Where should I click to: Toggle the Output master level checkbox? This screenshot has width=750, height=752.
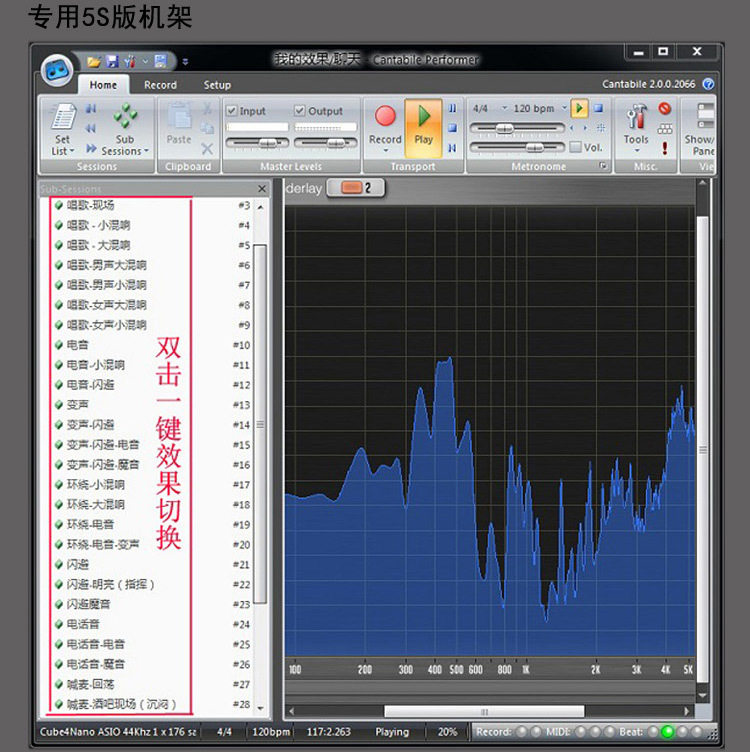[300, 111]
